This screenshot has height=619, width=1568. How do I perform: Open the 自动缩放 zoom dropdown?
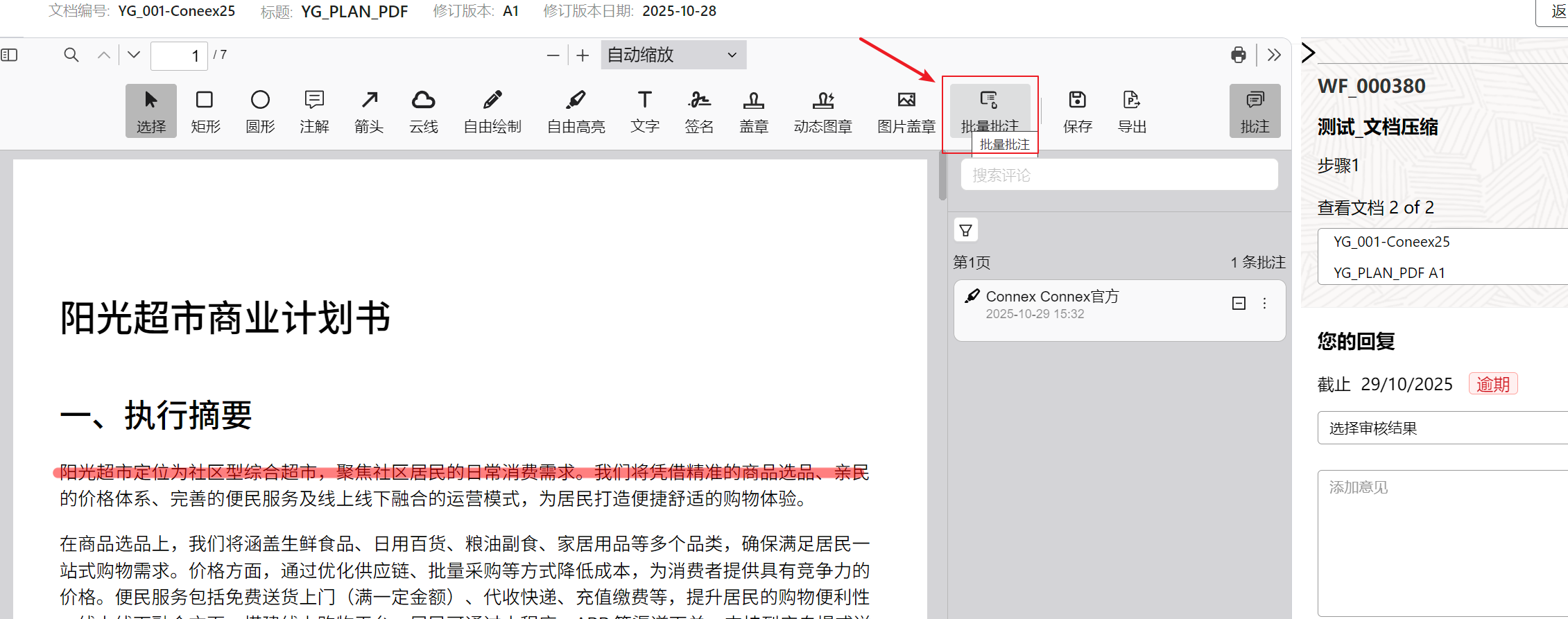pyautogui.click(x=673, y=55)
